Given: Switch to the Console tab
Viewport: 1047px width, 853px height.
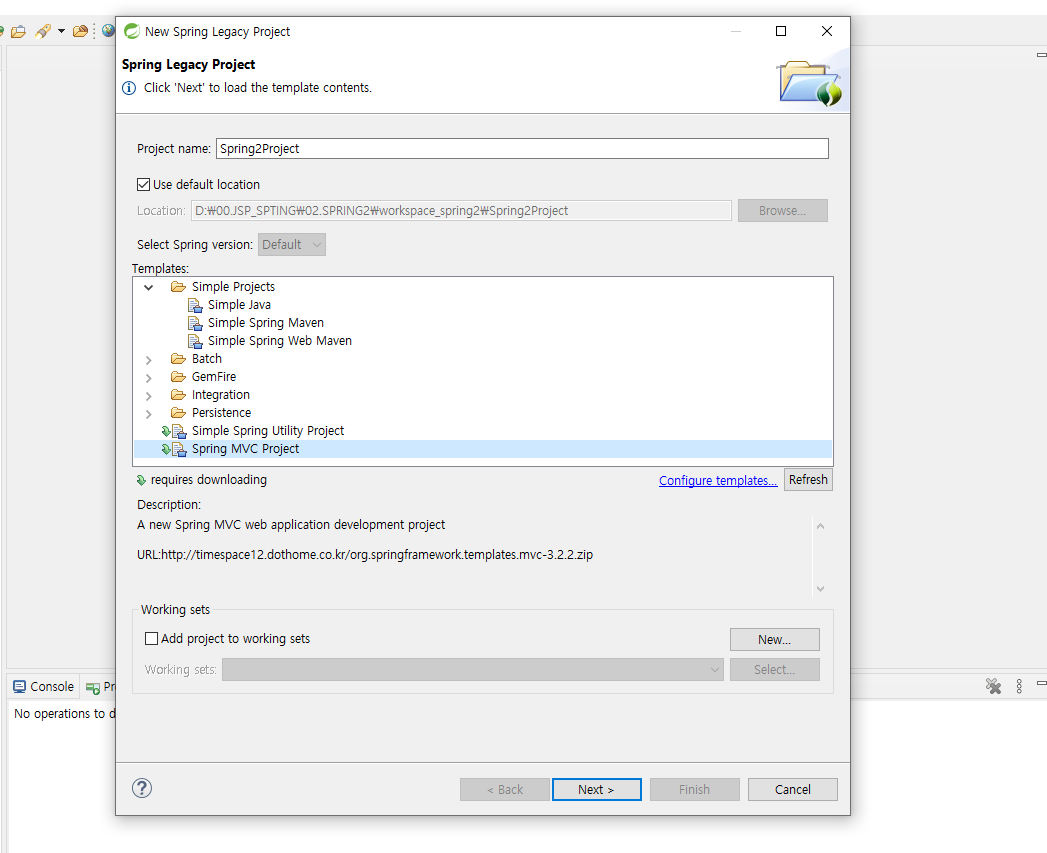Looking at the screenshot, I should tap(43, 687).
